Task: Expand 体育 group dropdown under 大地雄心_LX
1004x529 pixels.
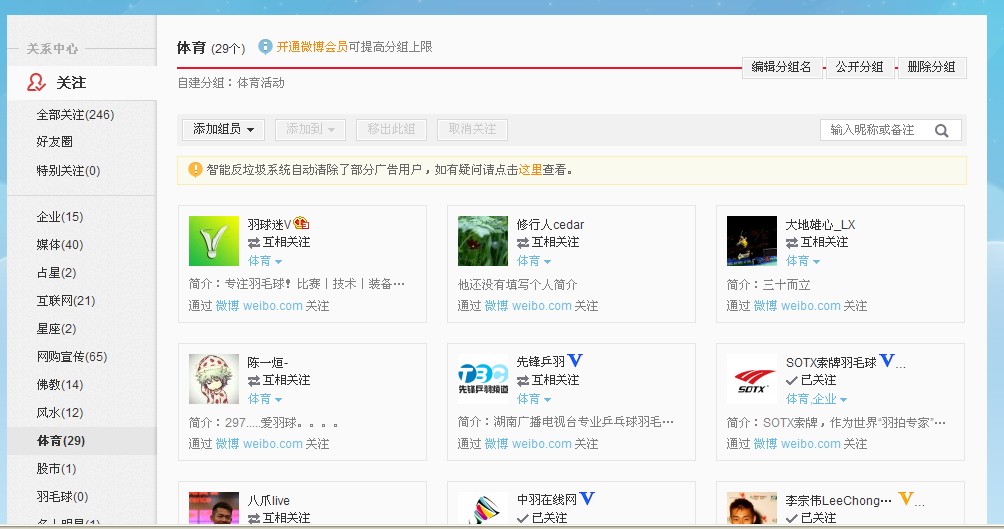Action: pyautogui.click(x=803, y=261)
